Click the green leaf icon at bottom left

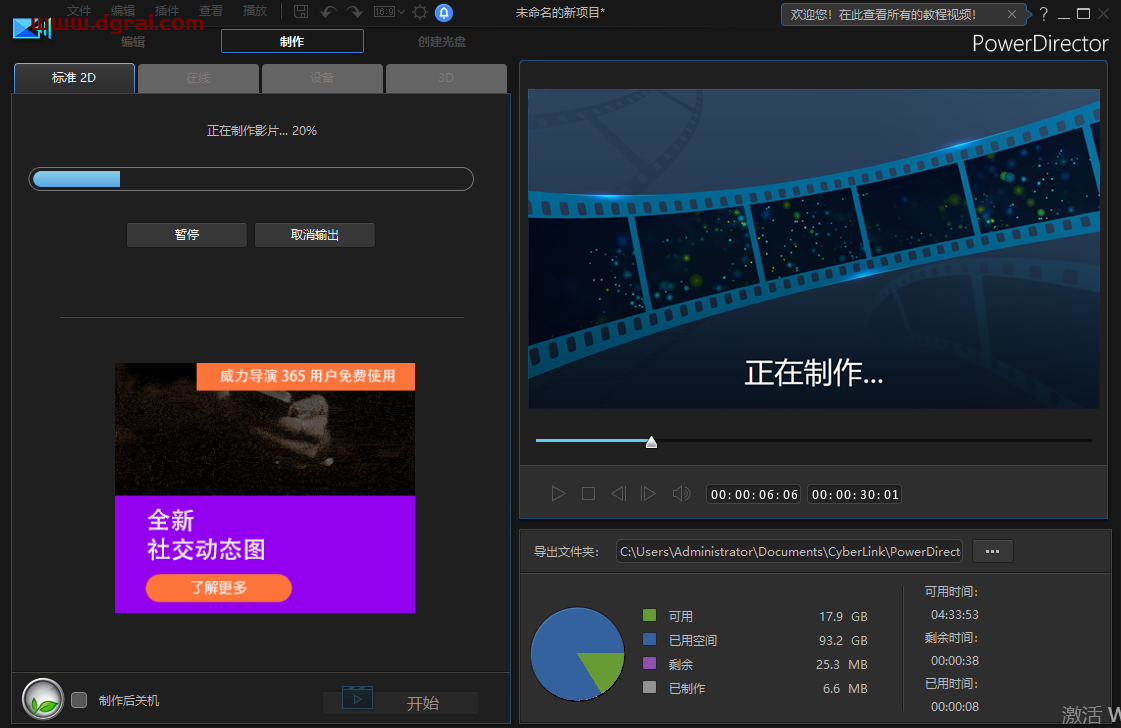[42, 698]
